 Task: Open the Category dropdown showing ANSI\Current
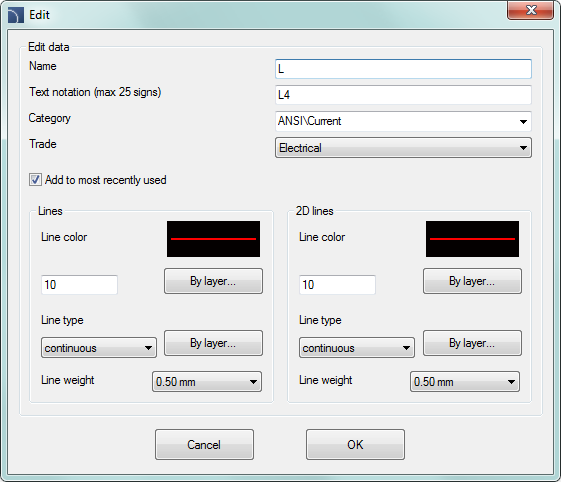403,121
